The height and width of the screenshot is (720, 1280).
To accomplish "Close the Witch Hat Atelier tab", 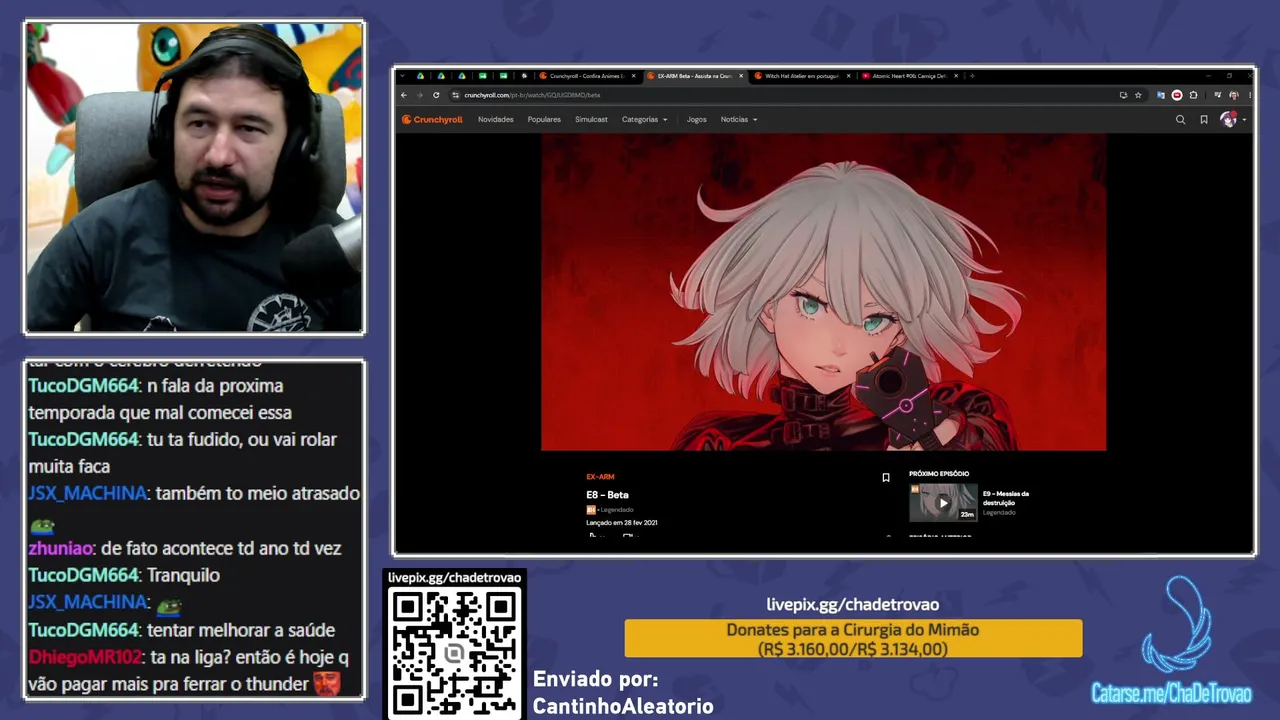I will (849, 76).
